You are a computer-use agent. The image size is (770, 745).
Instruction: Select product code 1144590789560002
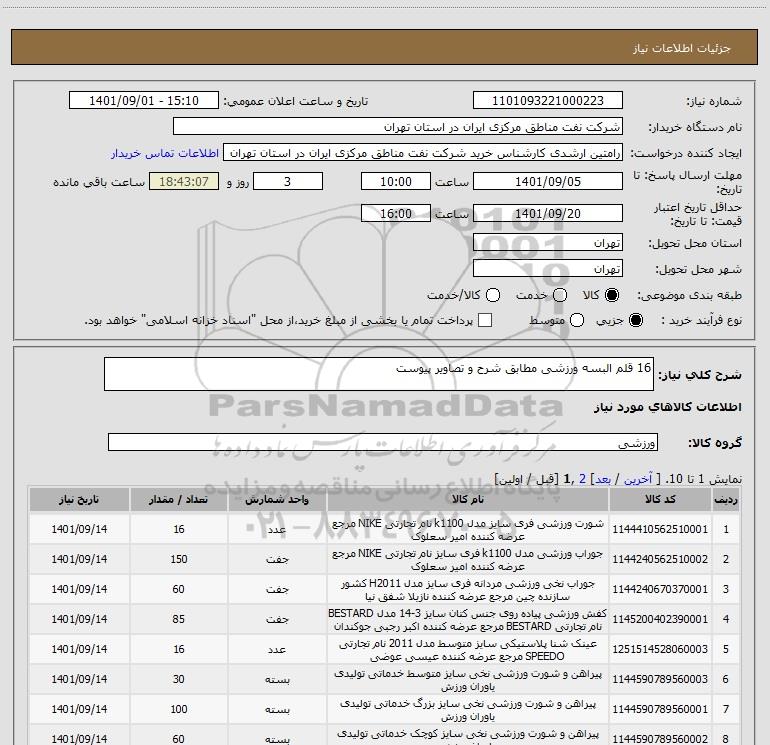(x=660, y=739)
